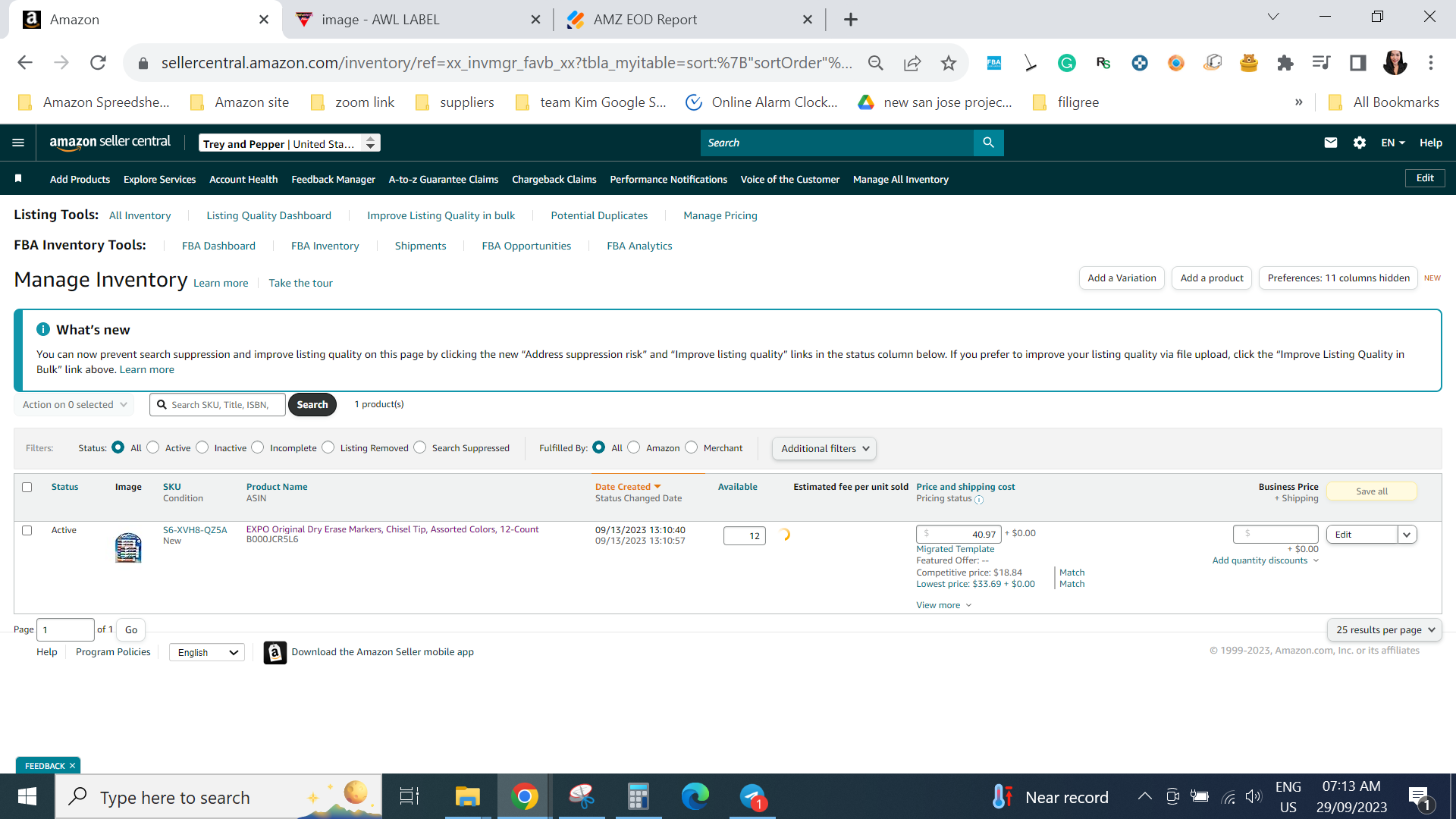Open a new browser tab
The image size is (1456, 819).
click(850, 20)
